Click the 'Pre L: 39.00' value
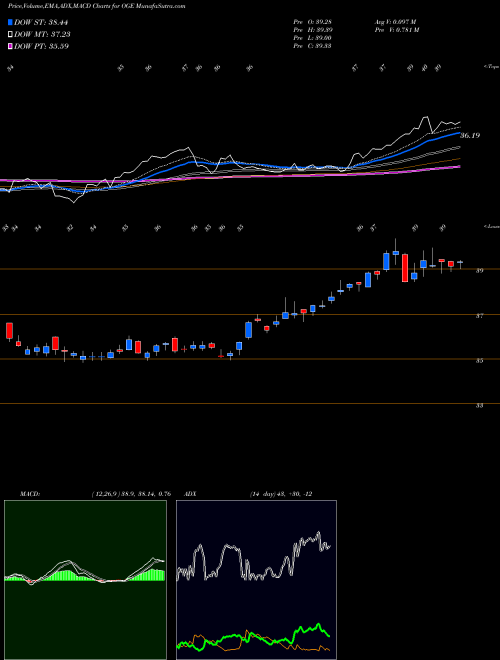The height and width of the screenshot is (660, 500). (313, 38)
